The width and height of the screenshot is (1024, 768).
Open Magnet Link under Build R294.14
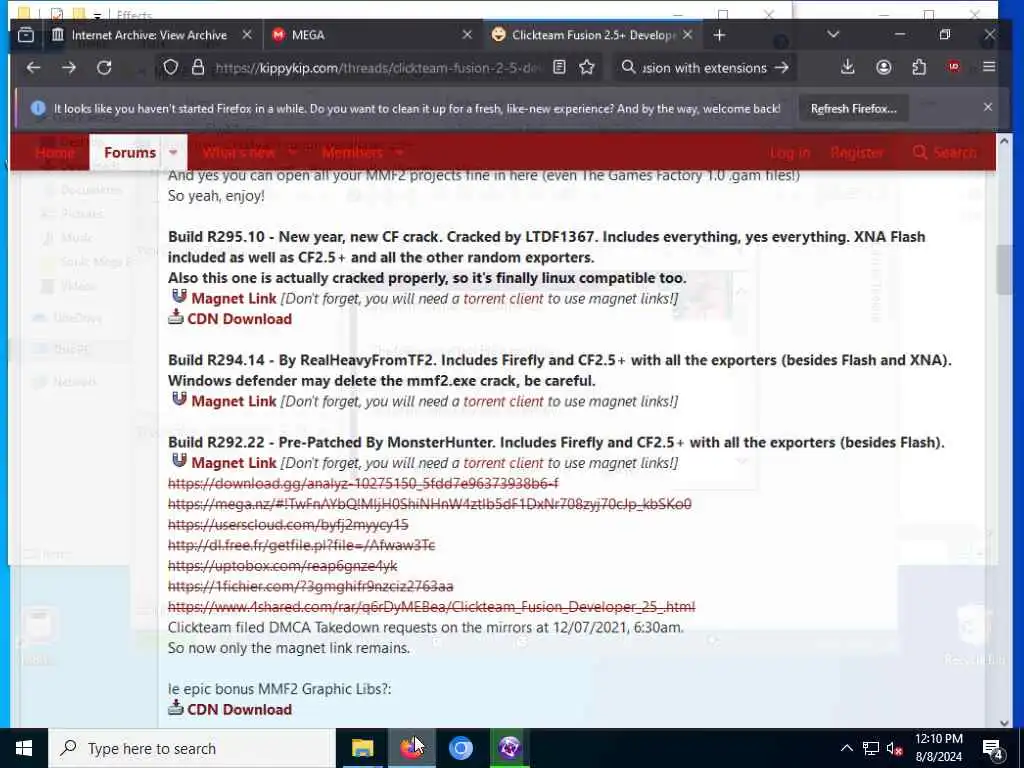tap(234, 401)
